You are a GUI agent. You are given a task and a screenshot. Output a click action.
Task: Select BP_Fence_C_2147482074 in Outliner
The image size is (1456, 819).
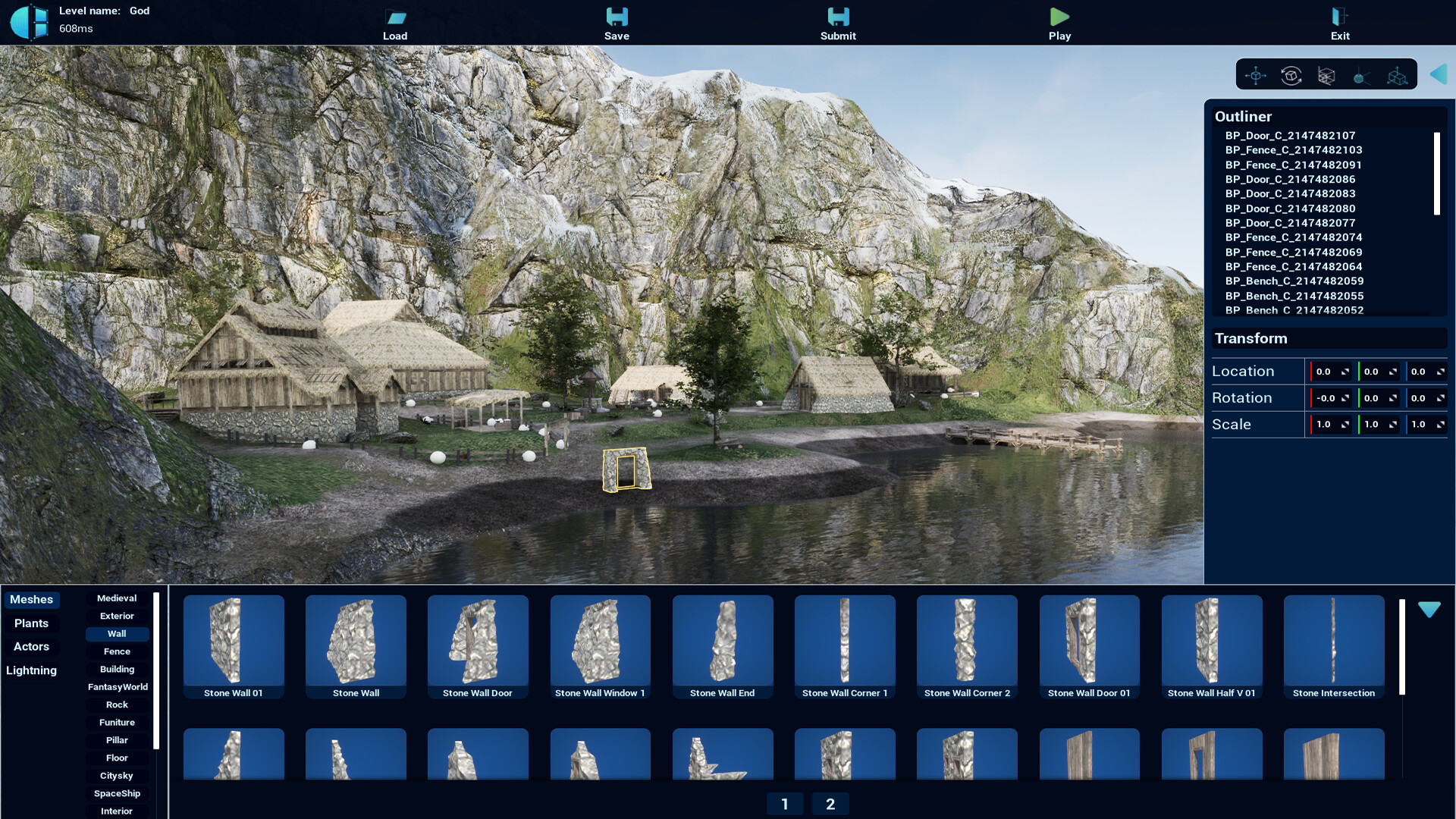(x=1294, y=237)
